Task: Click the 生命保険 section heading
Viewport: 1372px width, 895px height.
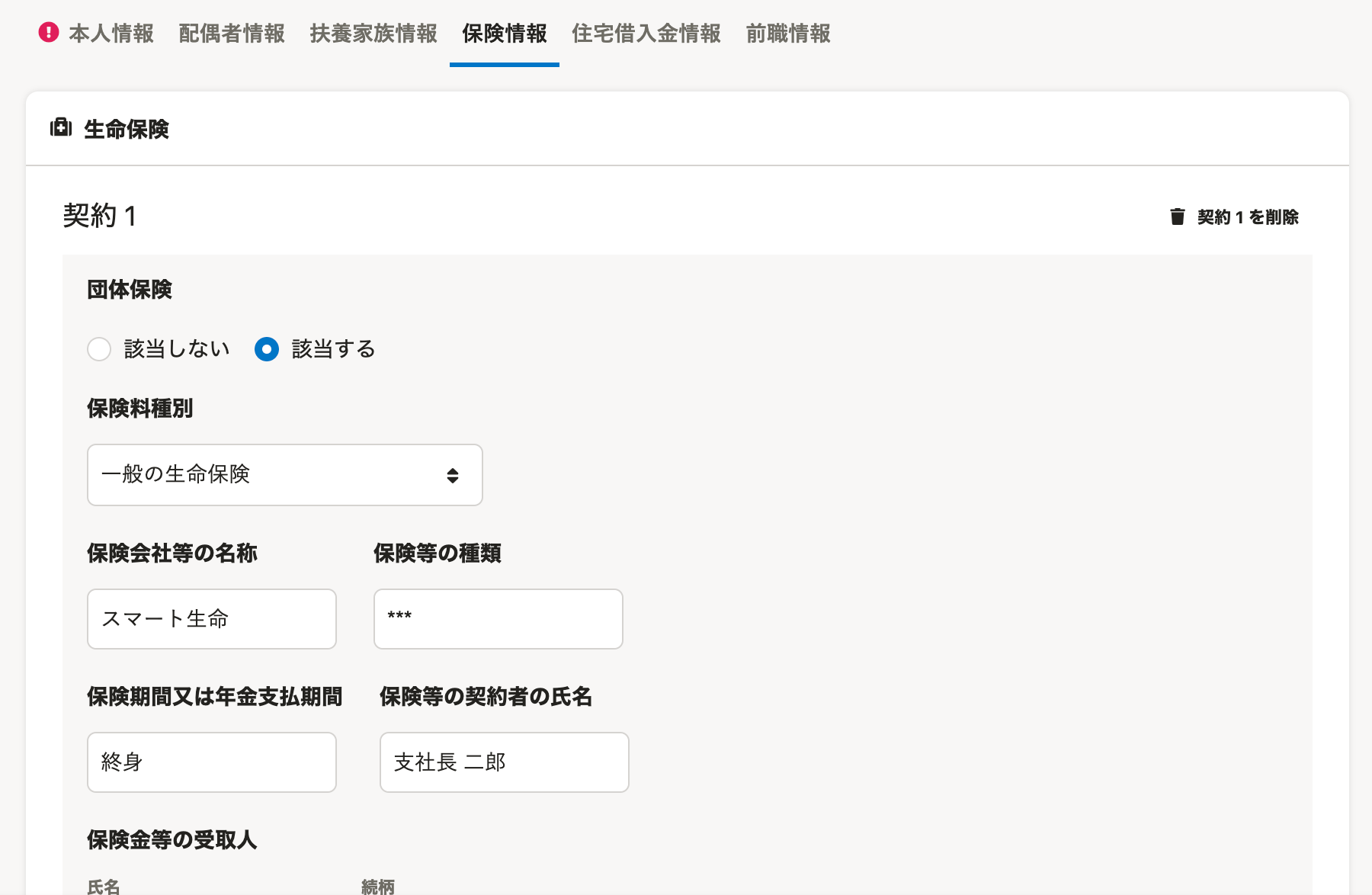Action: (x=127, y=129)
